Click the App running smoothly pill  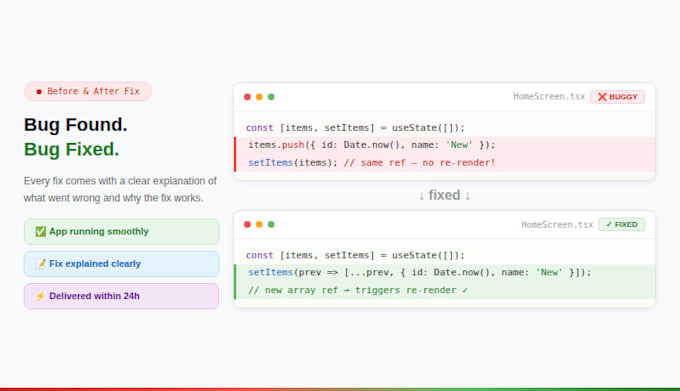tap(121, 231)
